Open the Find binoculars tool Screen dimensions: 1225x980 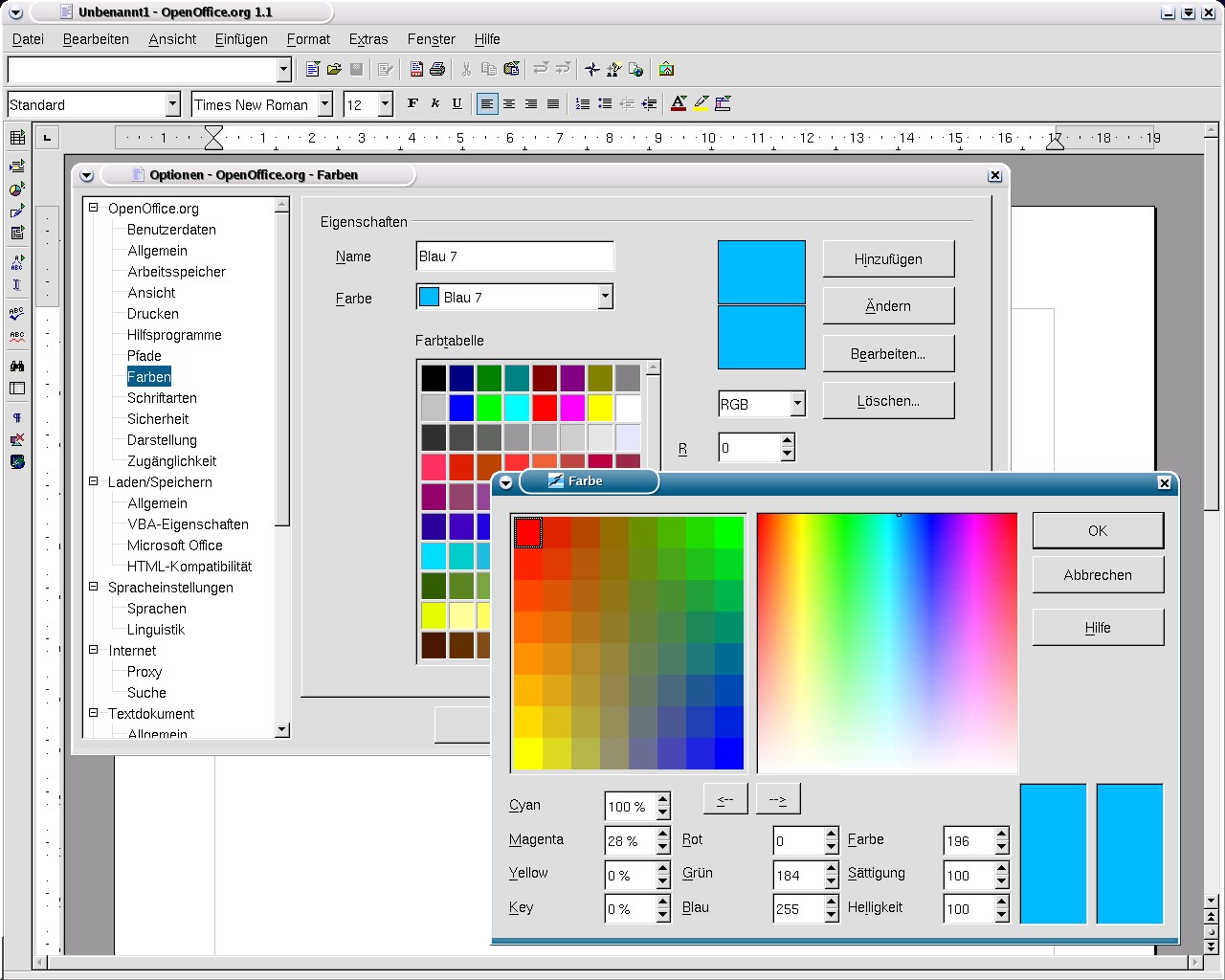point(17,366)
